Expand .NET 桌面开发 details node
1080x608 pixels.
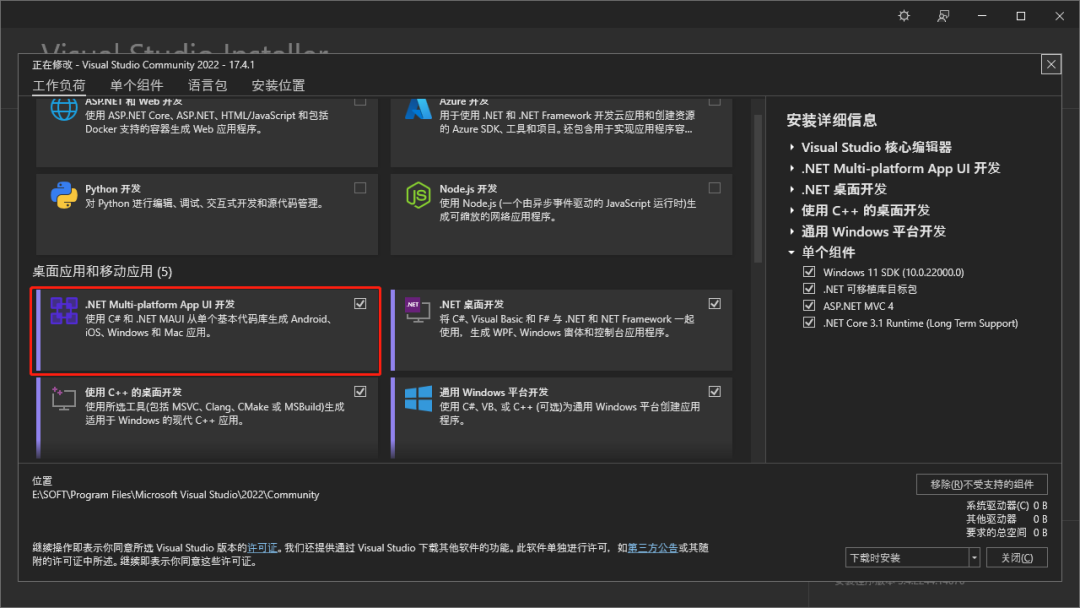792,189
